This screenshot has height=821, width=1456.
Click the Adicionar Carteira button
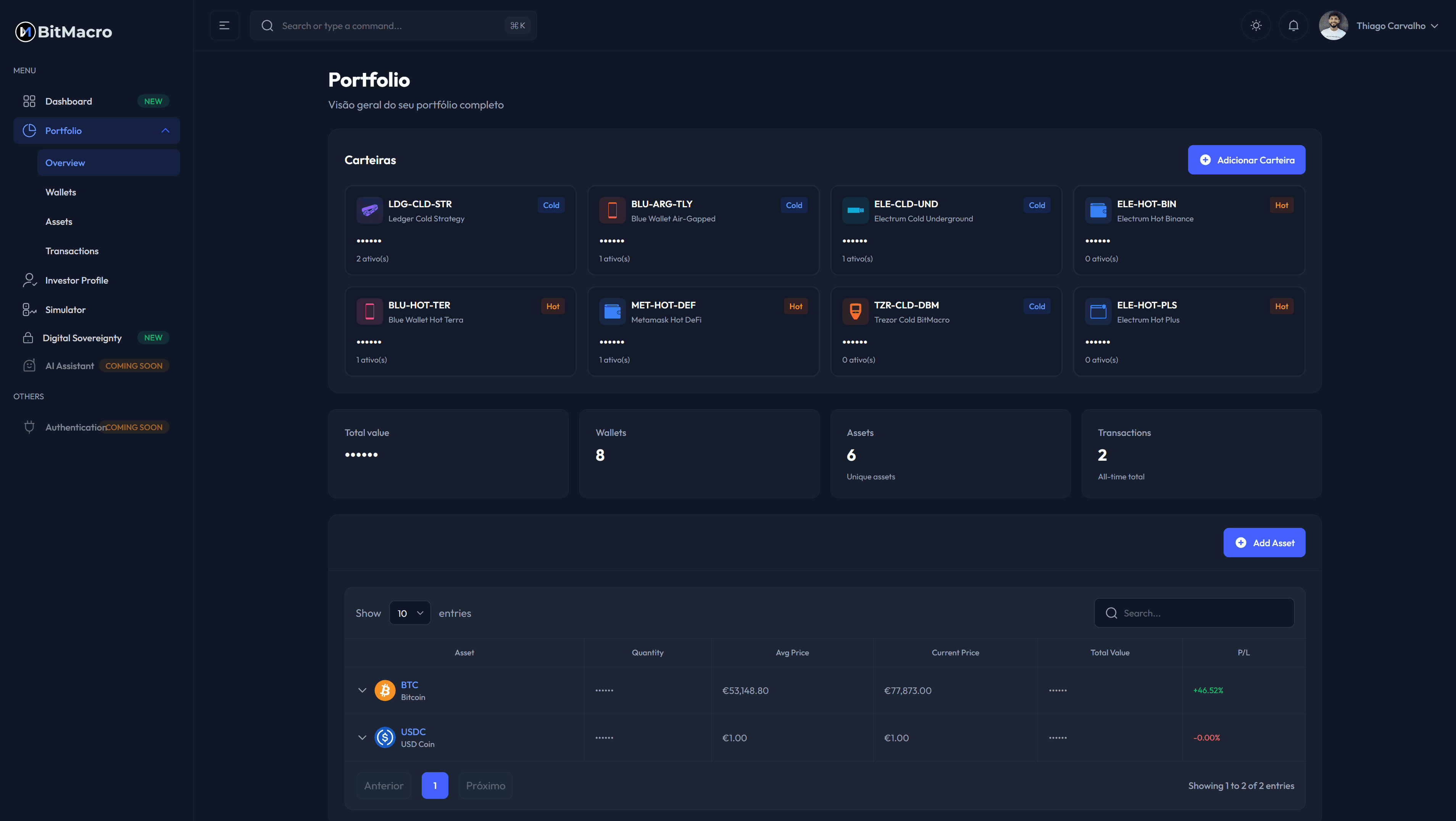[x=1246, y=160]
